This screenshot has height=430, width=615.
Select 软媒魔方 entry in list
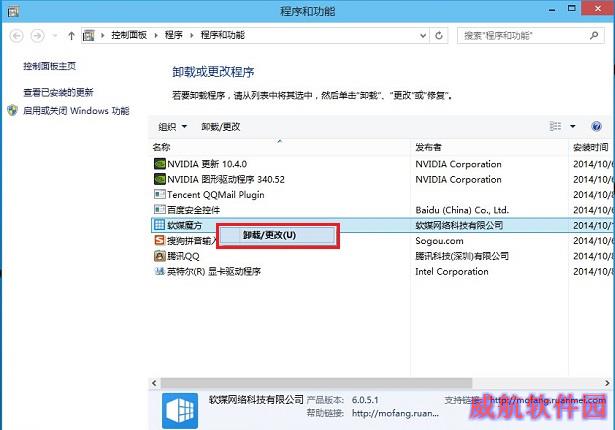(x=184, y=225)
